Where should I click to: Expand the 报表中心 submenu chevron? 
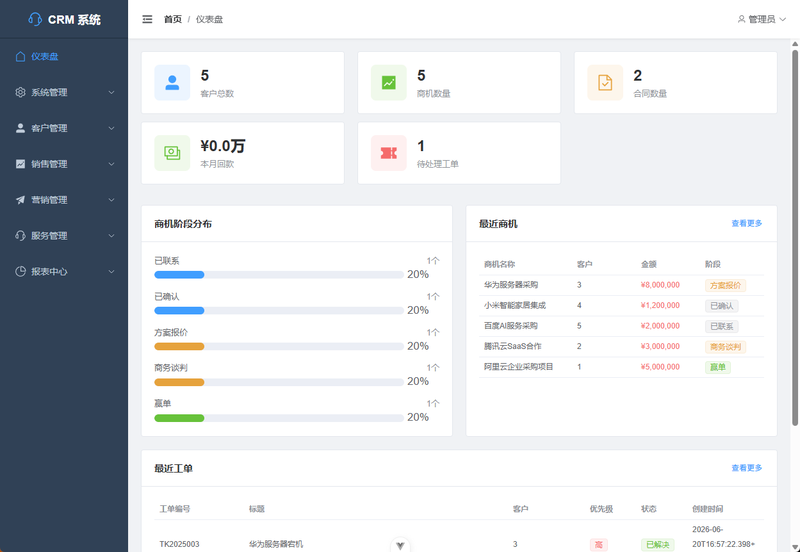point(111,271)
